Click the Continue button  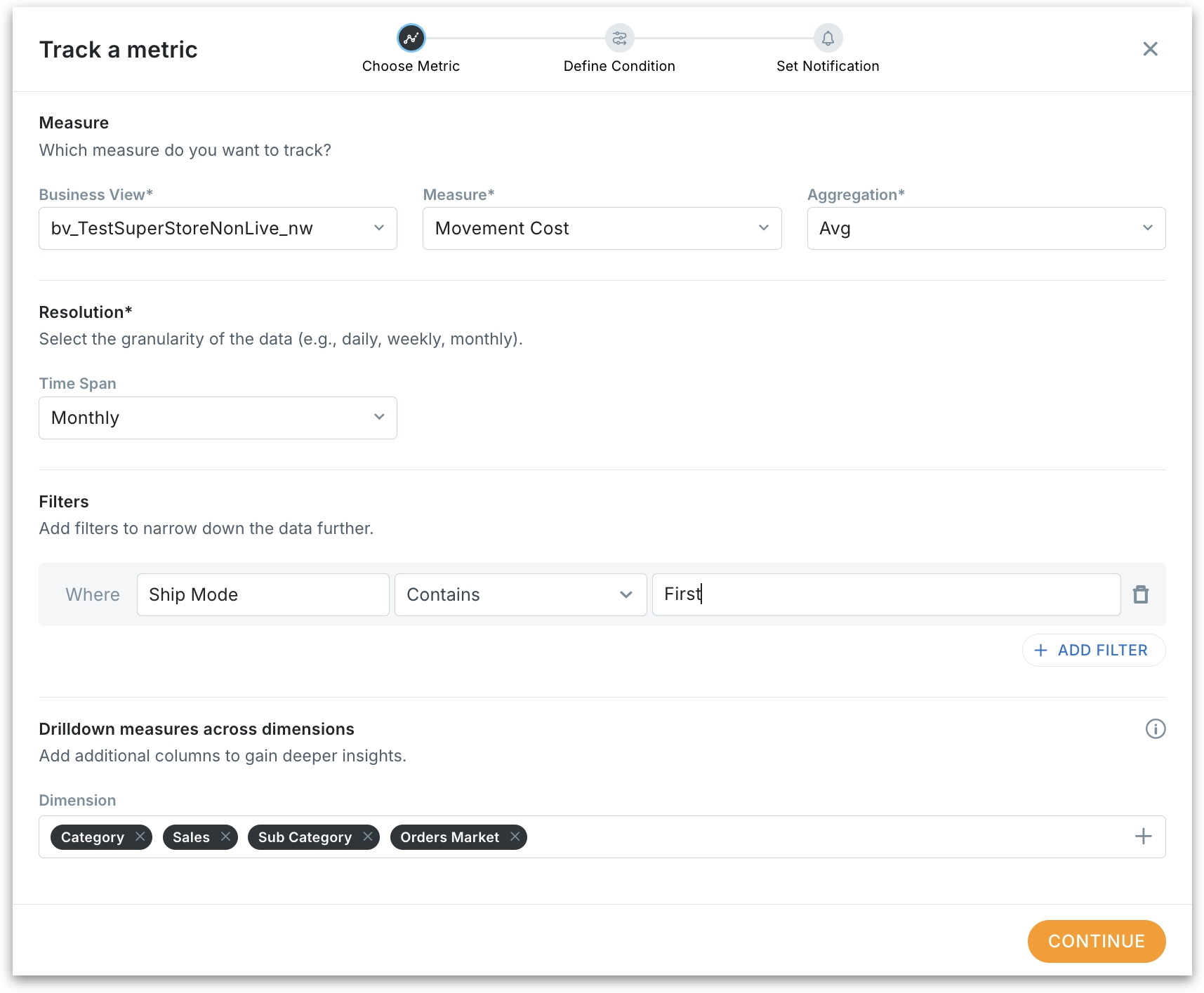point(1096,941)
